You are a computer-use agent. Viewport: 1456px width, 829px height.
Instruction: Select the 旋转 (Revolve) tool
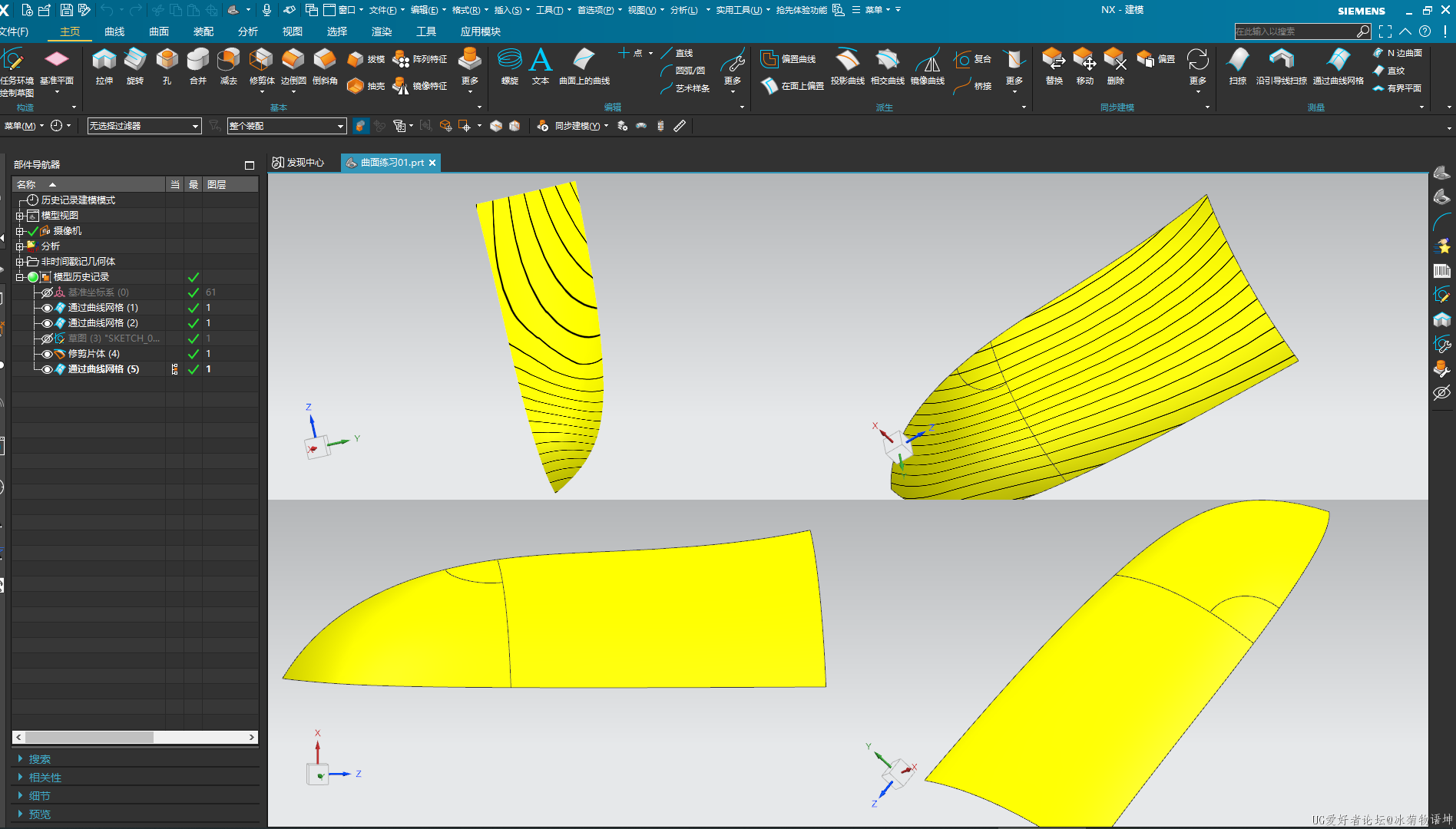(x=135, y=66)
